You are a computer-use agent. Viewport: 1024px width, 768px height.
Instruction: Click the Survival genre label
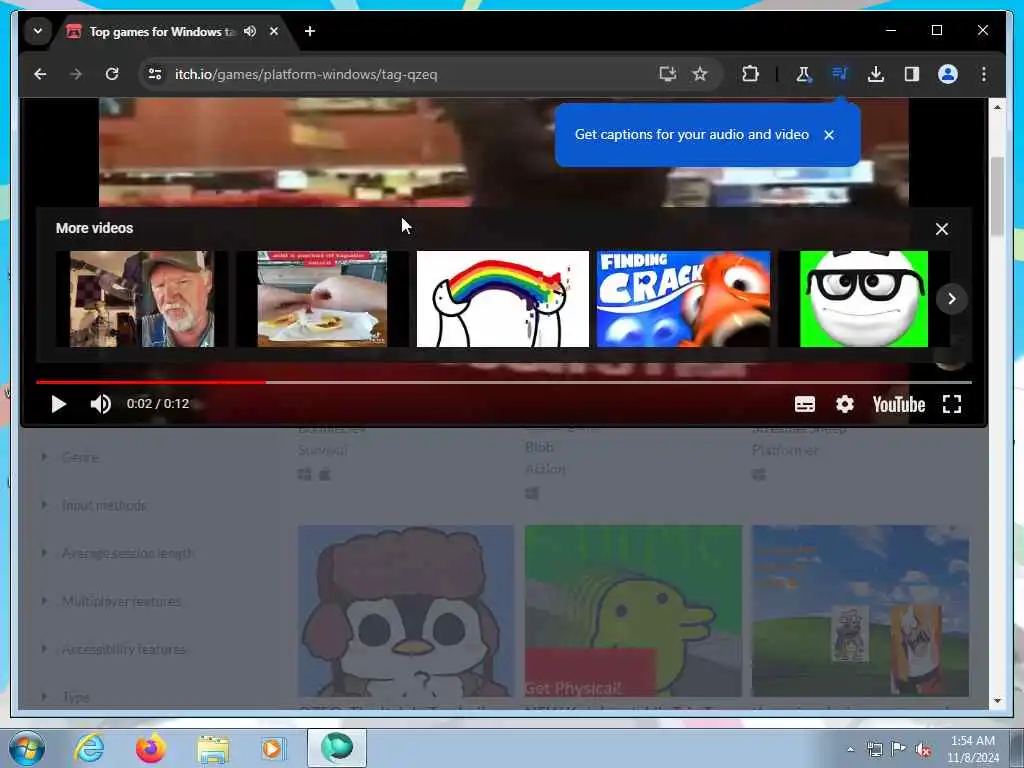point(322,450)
